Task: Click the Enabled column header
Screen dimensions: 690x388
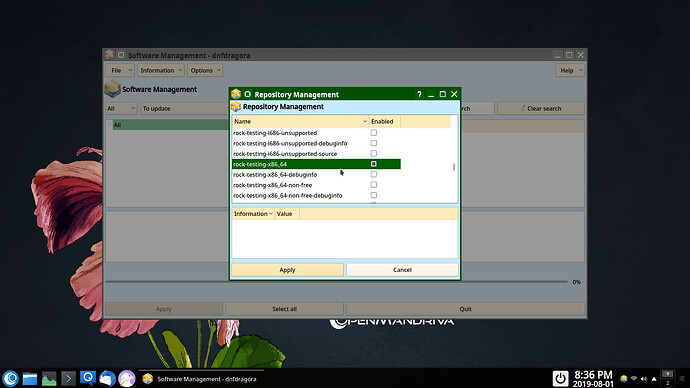Action: coord(384,121)
